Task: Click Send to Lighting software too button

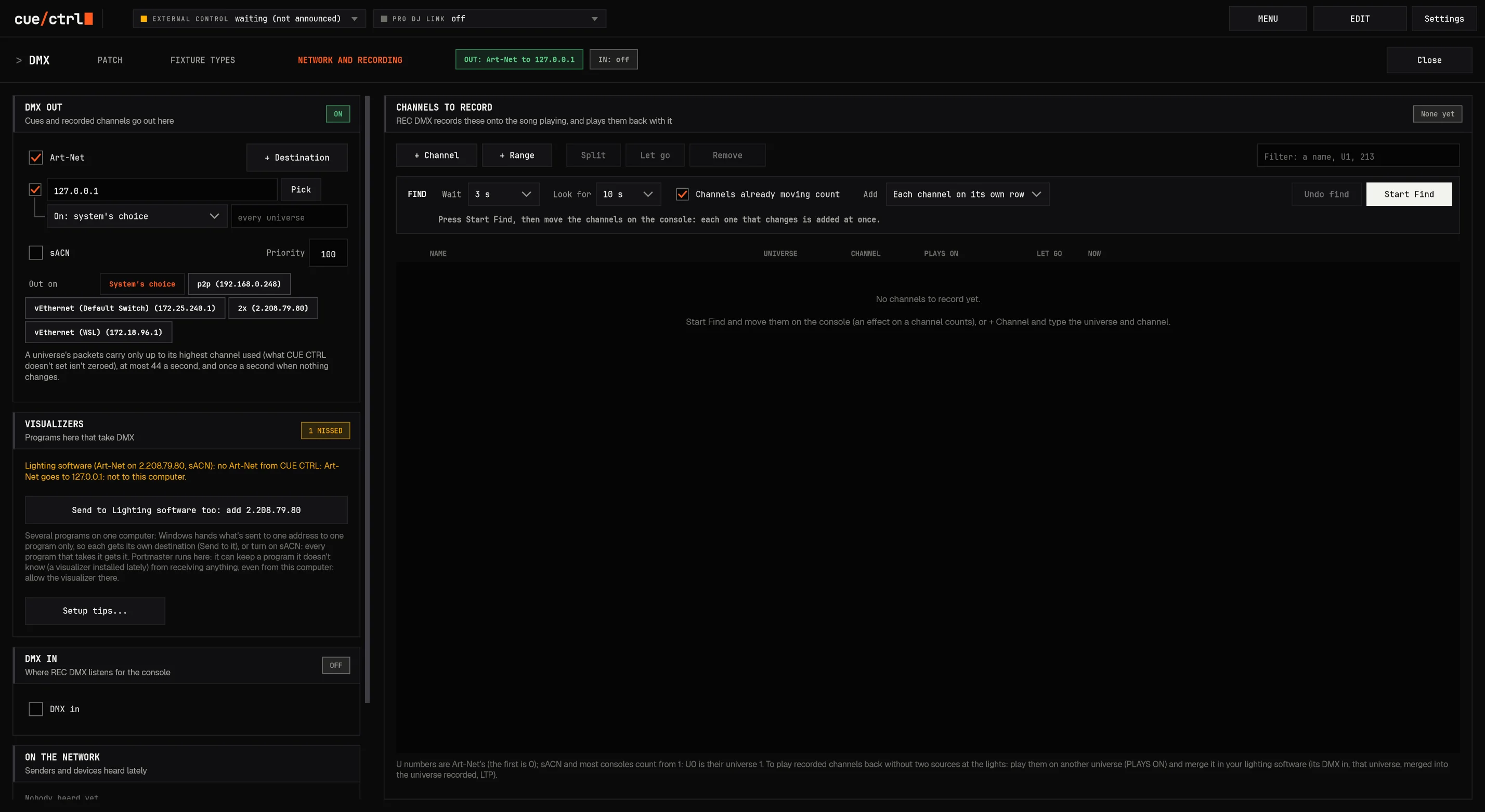Action: [186, 510]
